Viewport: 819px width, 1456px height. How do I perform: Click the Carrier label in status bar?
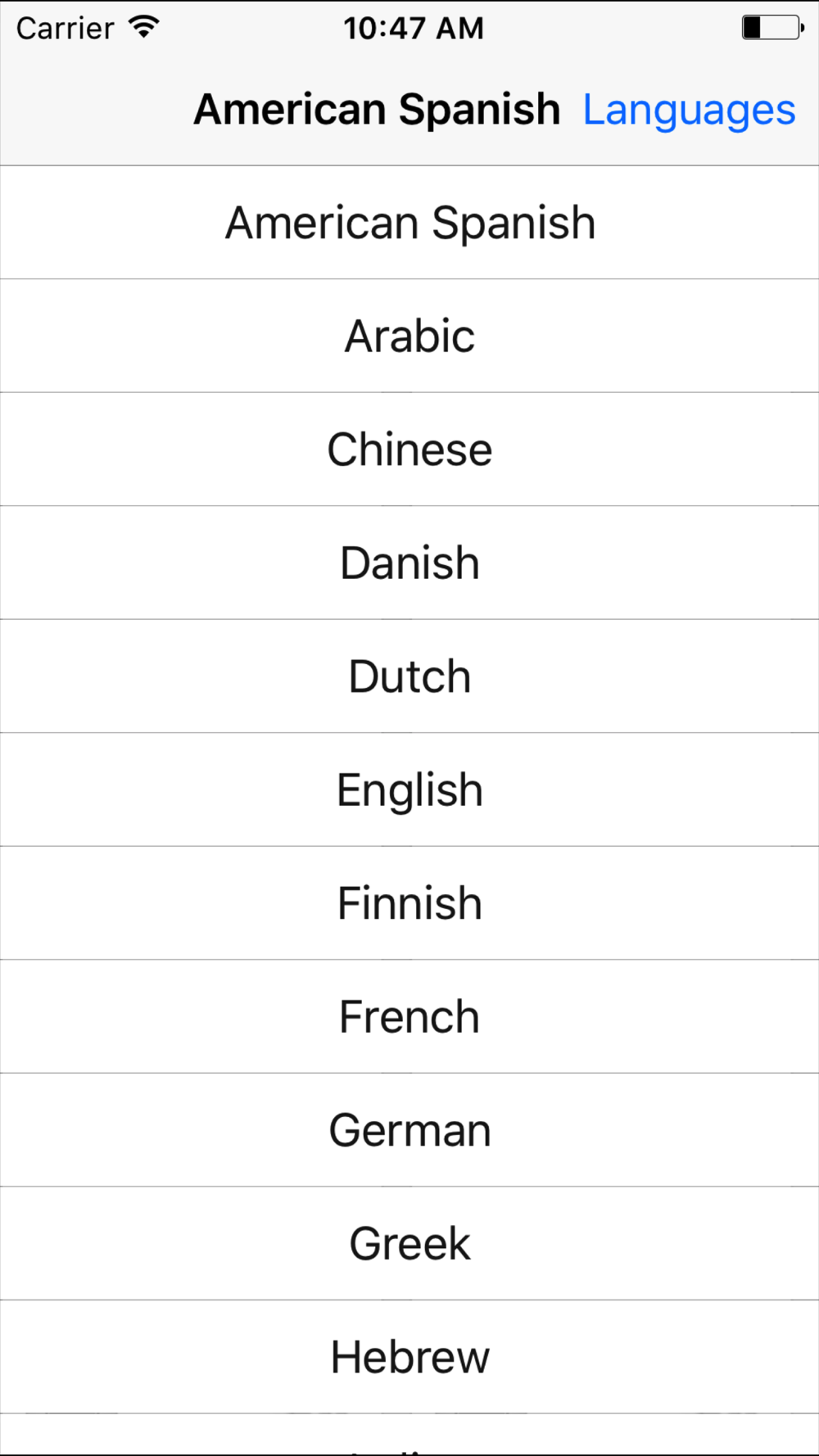point(65,28)
